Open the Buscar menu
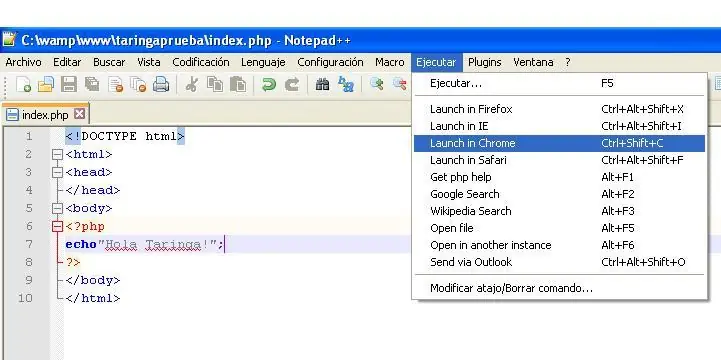721x360 pixels. point(109,63)
